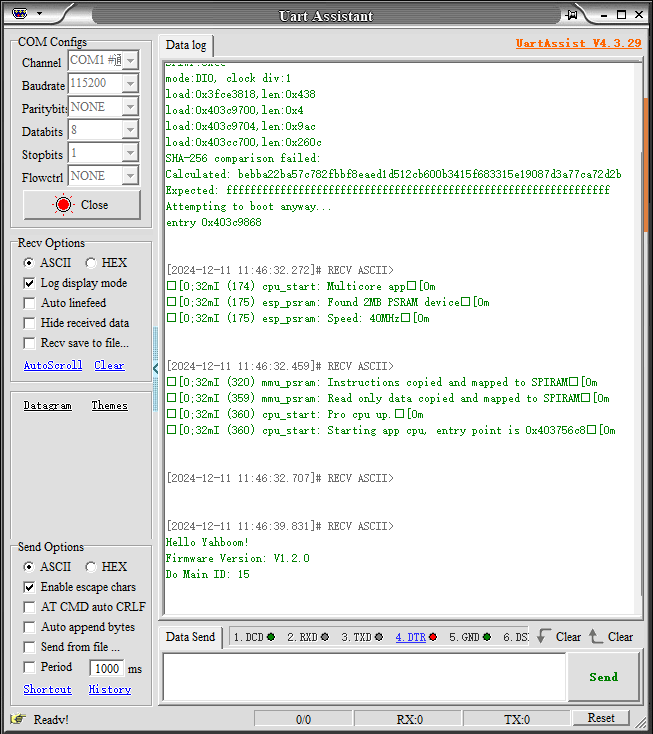Open the Stopbits dropdown

point(130,153)
